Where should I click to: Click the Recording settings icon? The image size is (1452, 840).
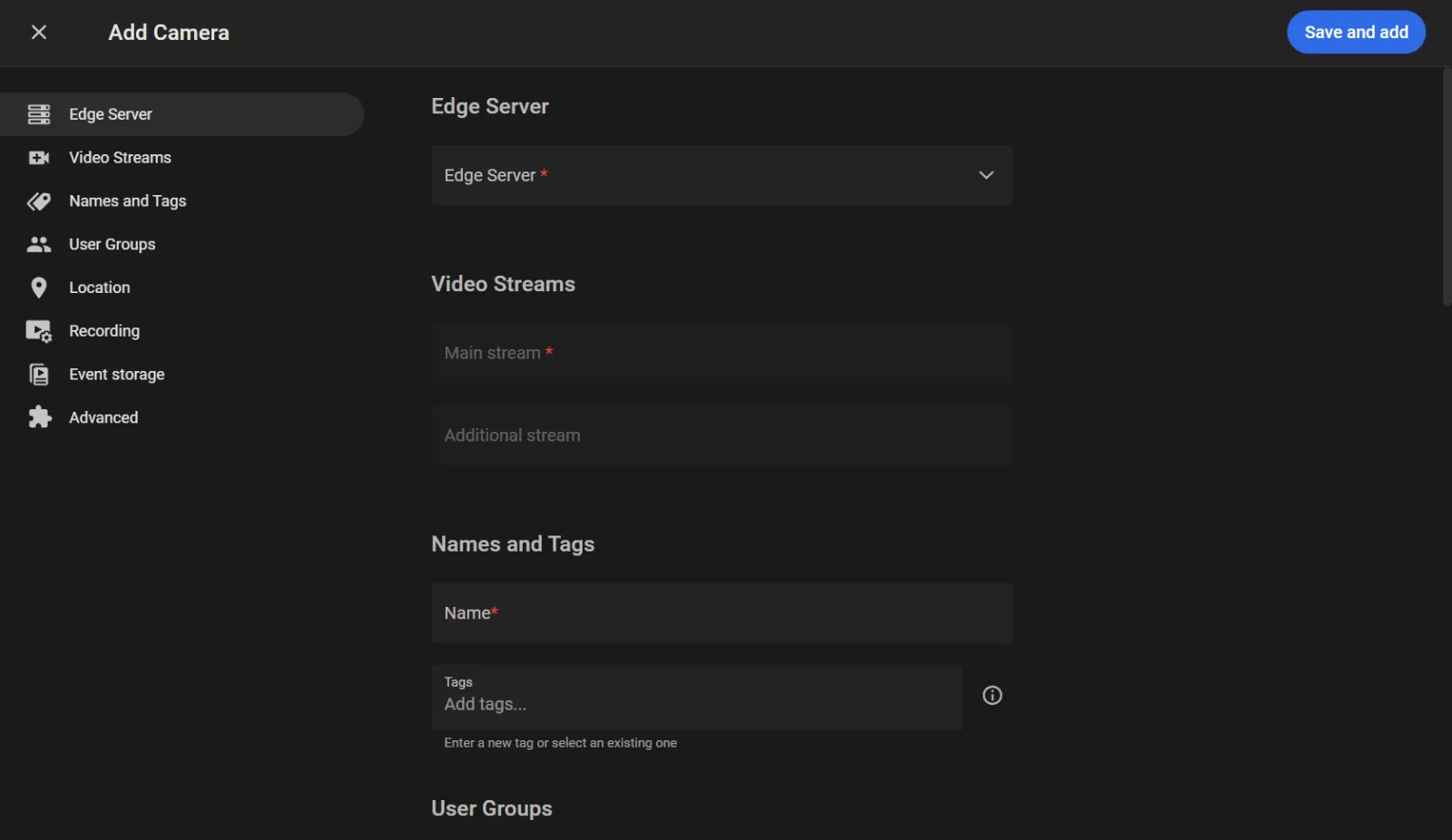tap(39, 331)
